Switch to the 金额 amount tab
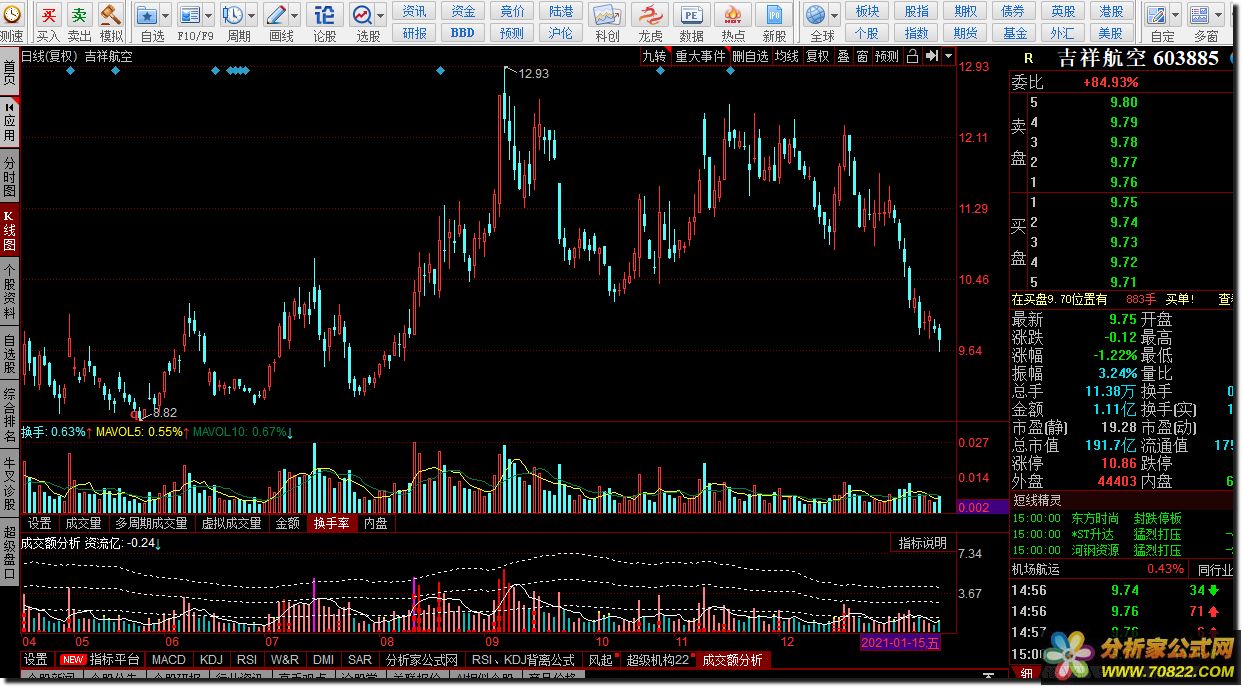Image resolution: width=1243 pixels, height=687 pixels. (287, 523)
